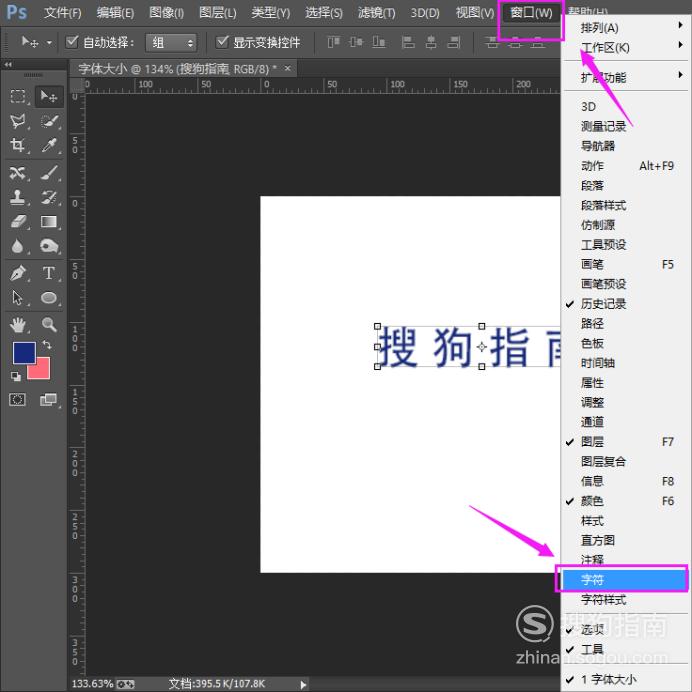
Task: Select the History Brush tool
Action: coord(49,197)
